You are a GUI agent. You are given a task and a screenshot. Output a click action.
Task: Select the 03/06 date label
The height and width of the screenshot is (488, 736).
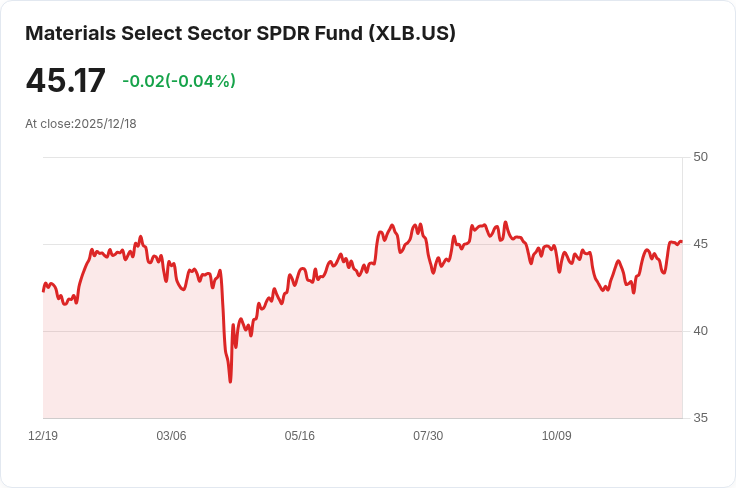pos(171,436)
